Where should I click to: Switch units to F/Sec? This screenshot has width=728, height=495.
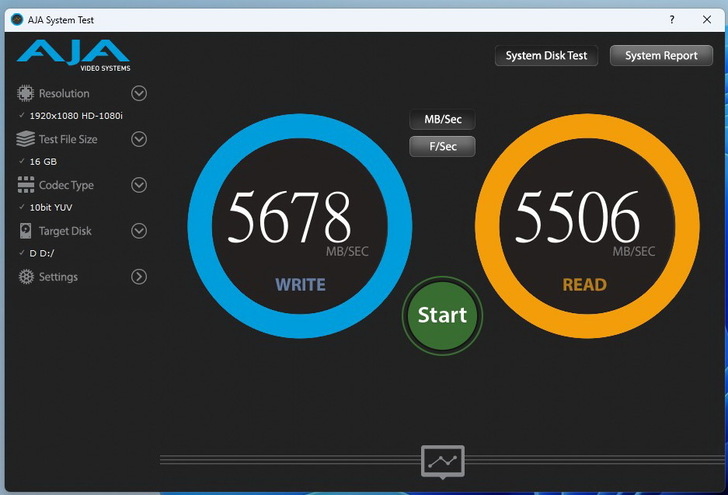point(442,146)
